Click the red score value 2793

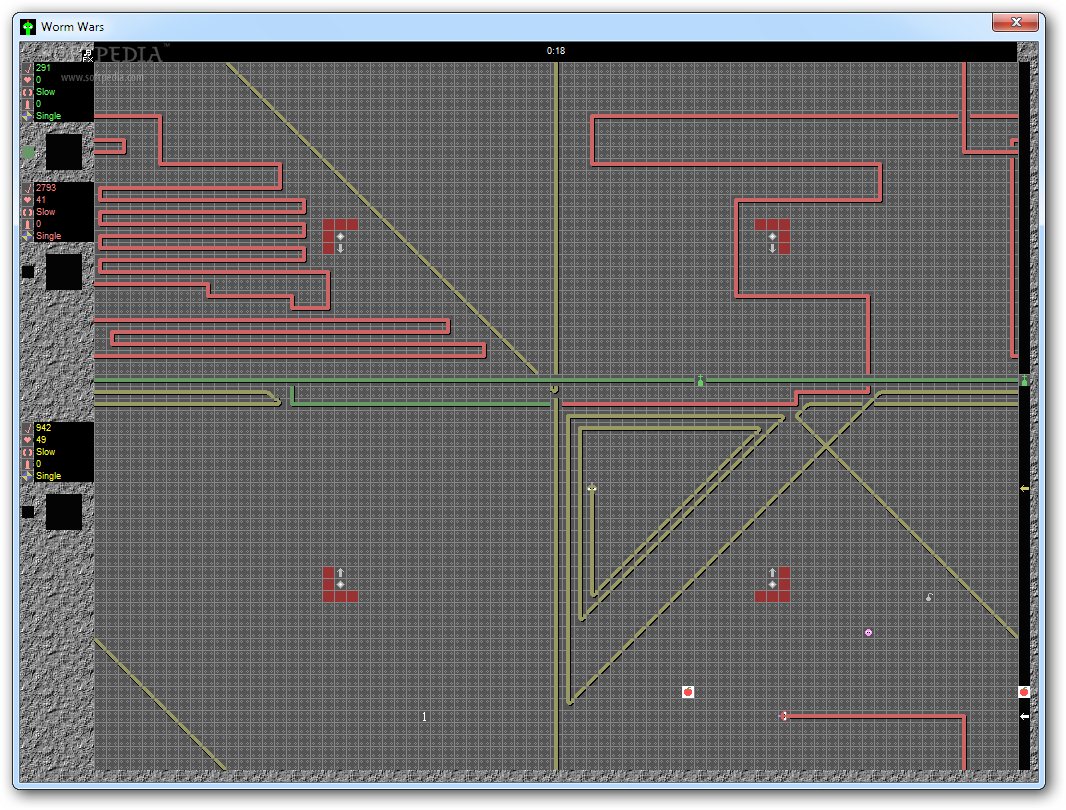coord(46,188)
